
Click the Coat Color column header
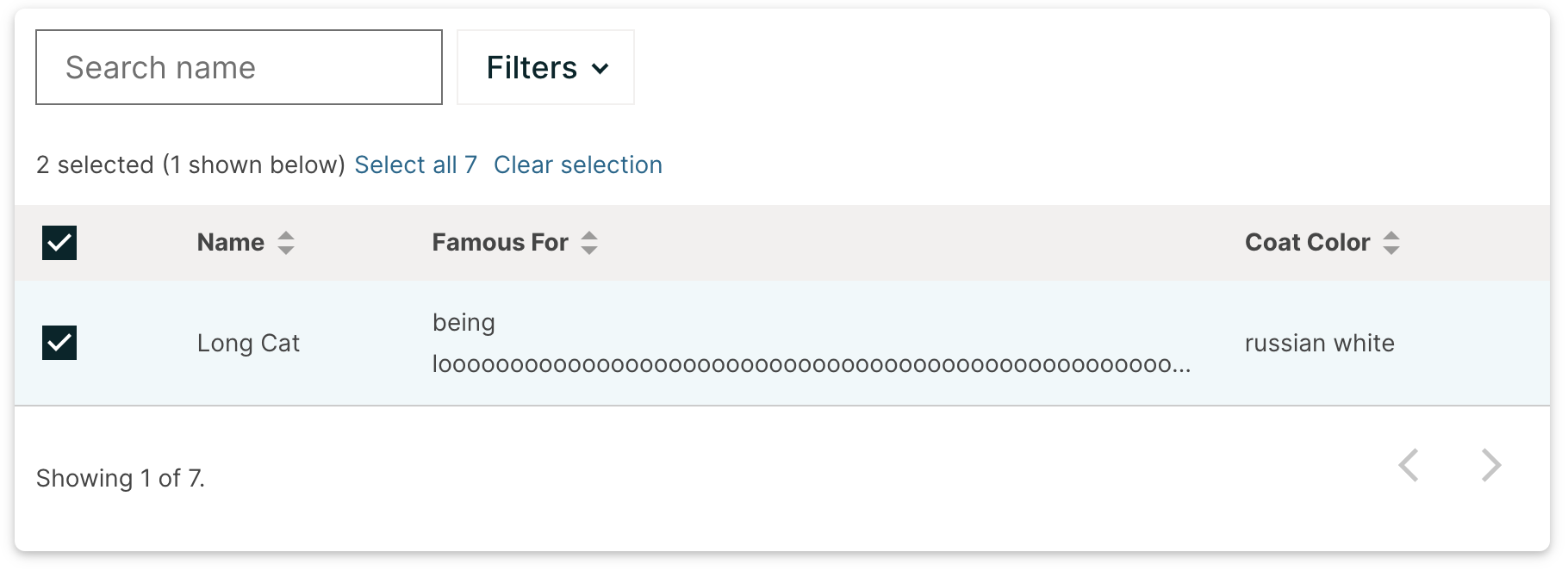point(1307,243)
